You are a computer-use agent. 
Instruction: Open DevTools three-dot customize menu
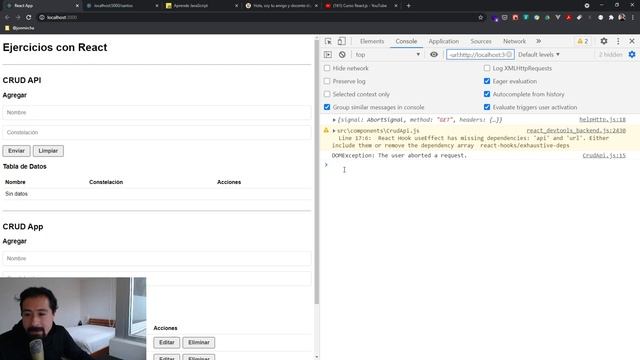coord(618,41)
